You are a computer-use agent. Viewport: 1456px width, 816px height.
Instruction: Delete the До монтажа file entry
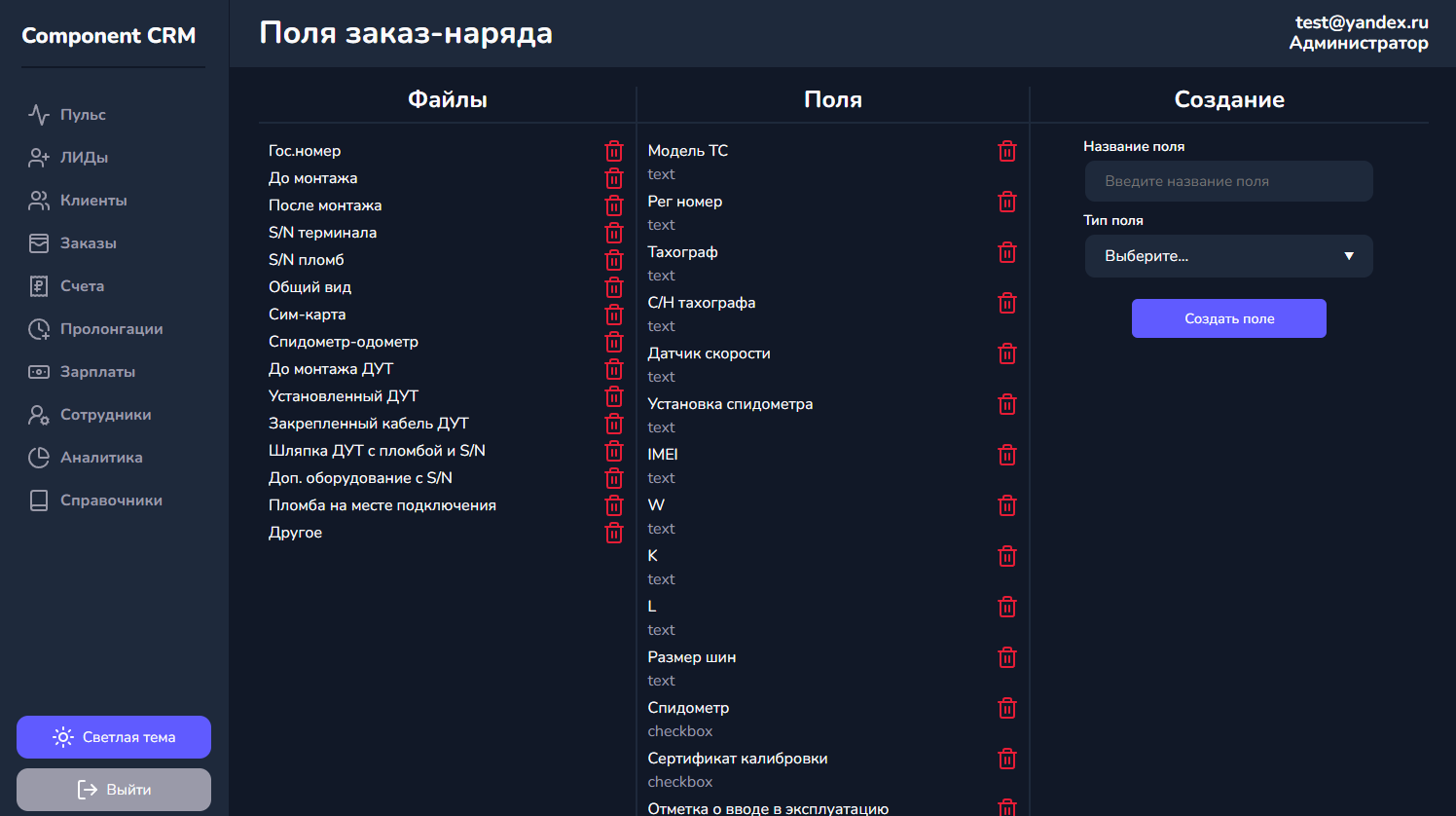(614, 178)
